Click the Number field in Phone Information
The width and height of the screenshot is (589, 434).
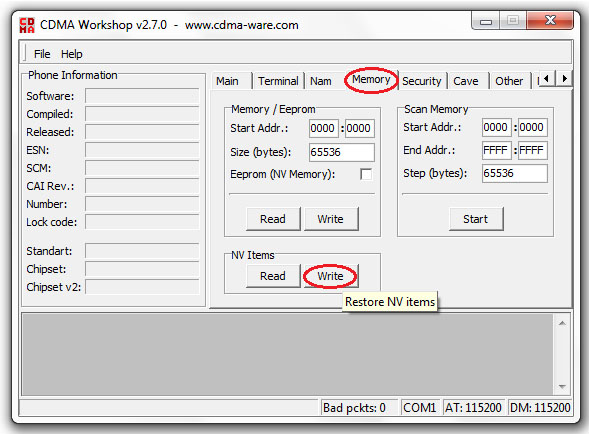tap(142, 204)
